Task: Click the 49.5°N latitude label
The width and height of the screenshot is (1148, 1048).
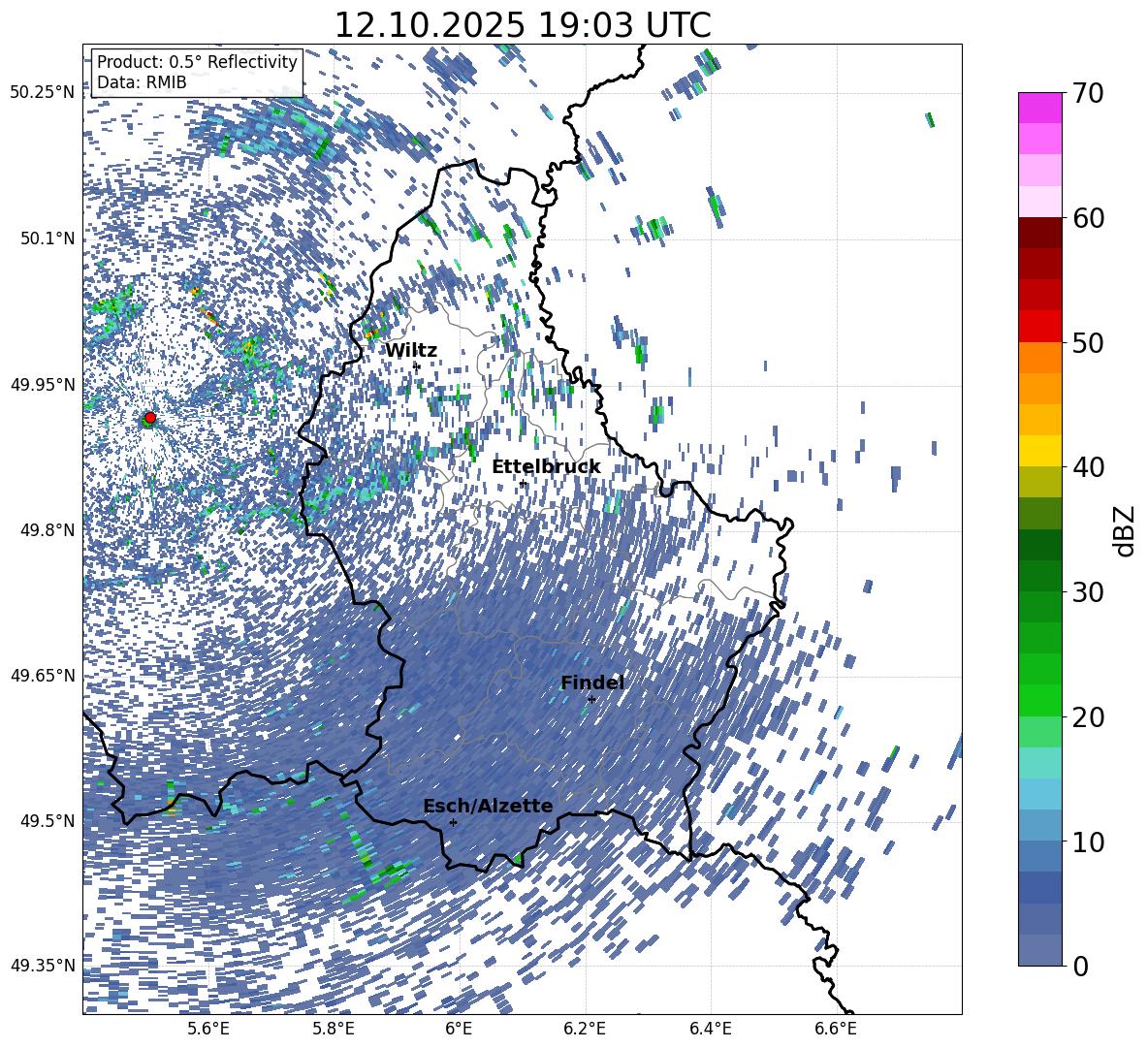Action: (47, 821)
